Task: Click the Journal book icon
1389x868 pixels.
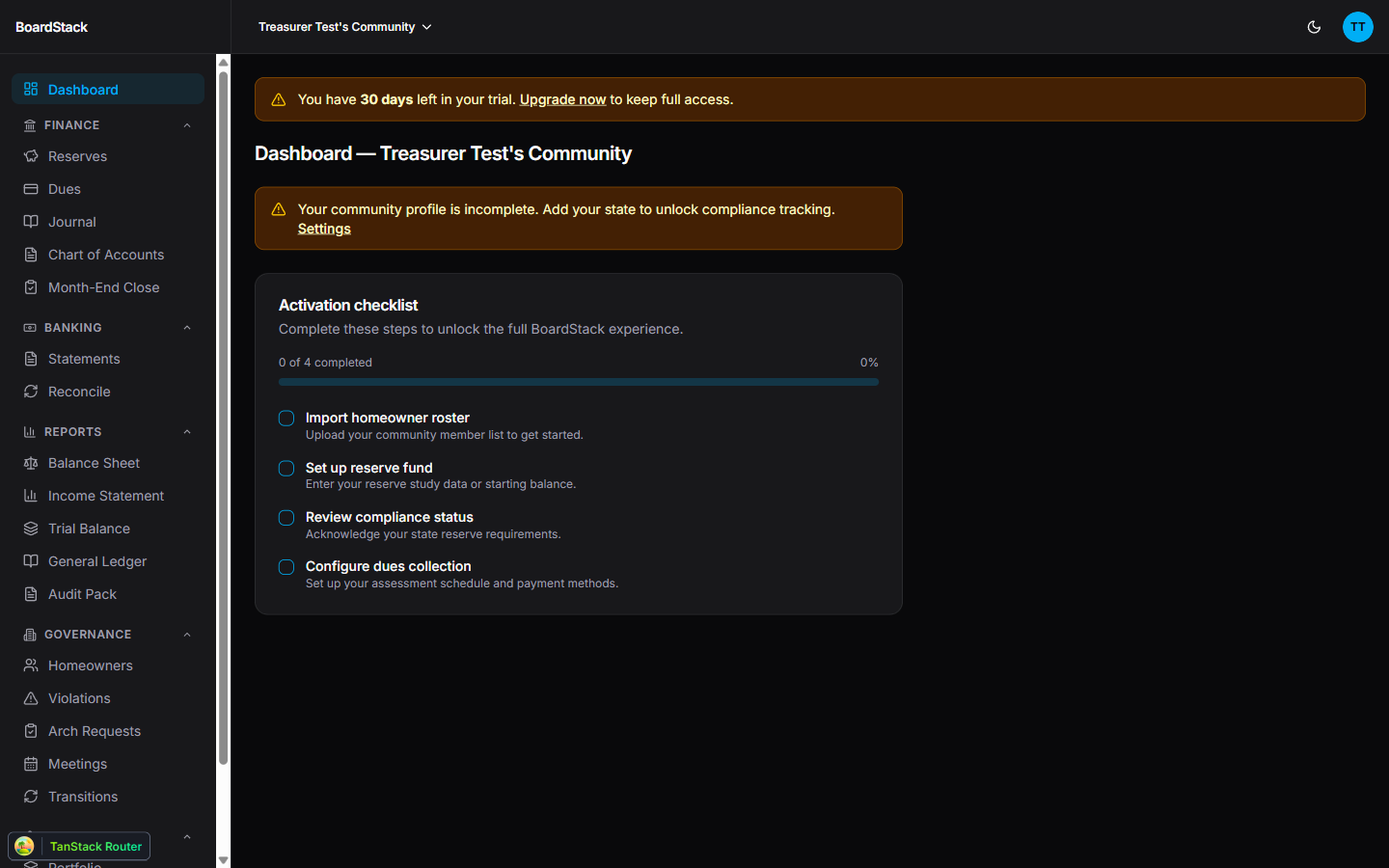Action: pyautogui.click(x=31, y=222)
